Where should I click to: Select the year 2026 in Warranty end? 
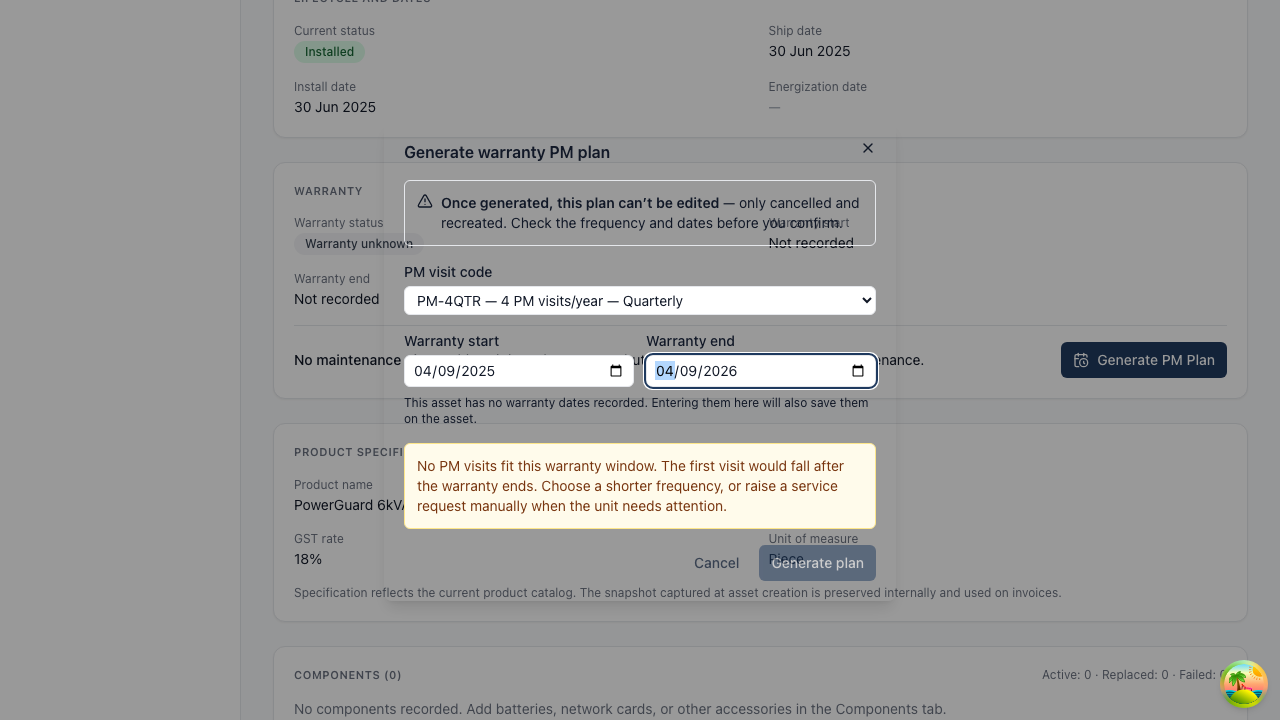tap(720, 371)
